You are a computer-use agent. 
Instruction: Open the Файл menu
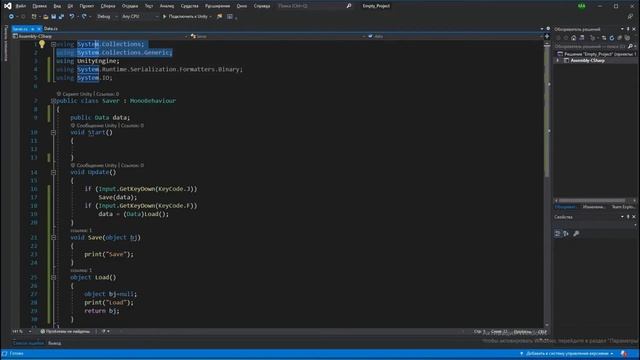pos(20,6)
